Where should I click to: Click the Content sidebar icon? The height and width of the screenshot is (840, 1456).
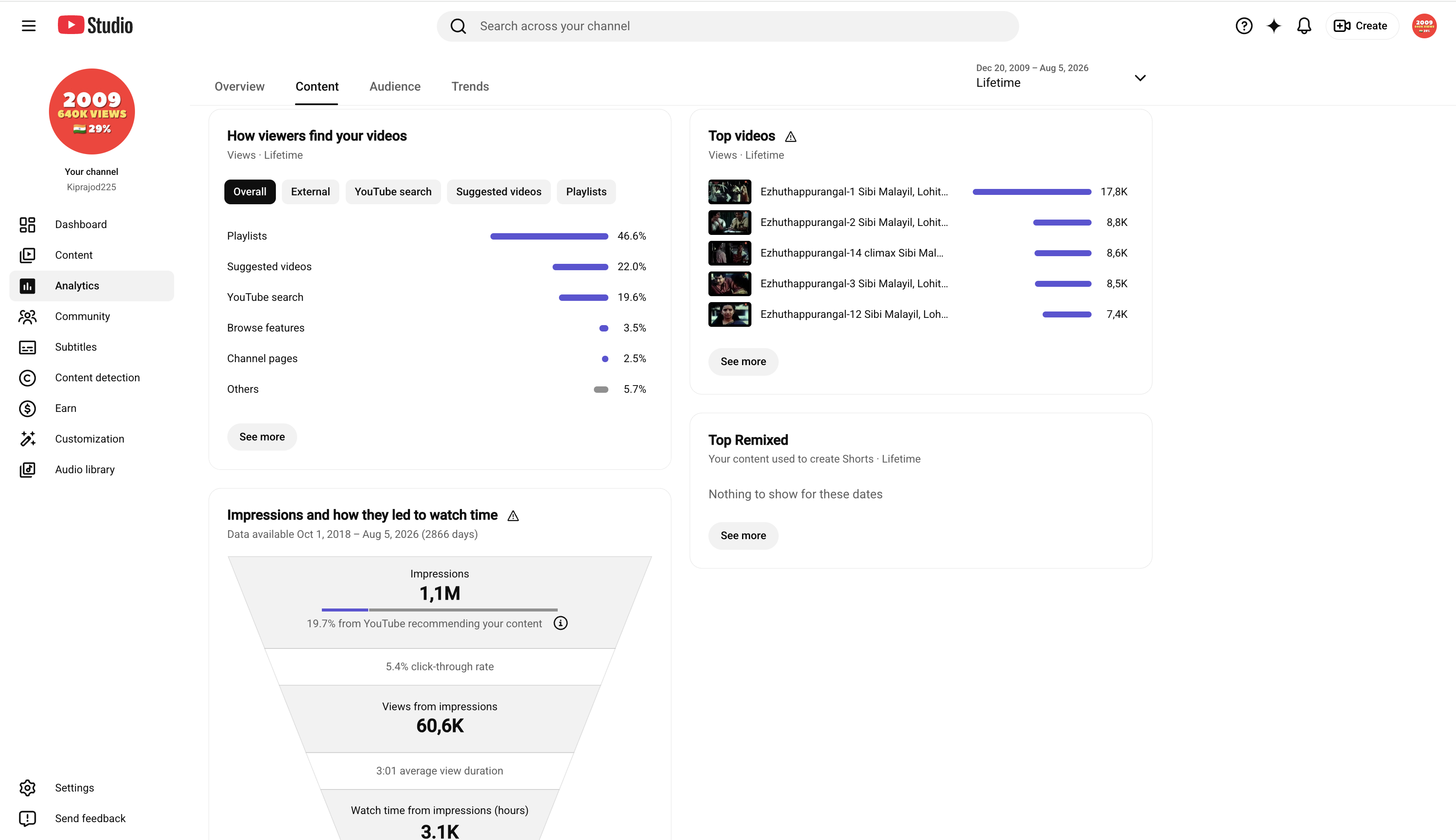tap(27, 255)
